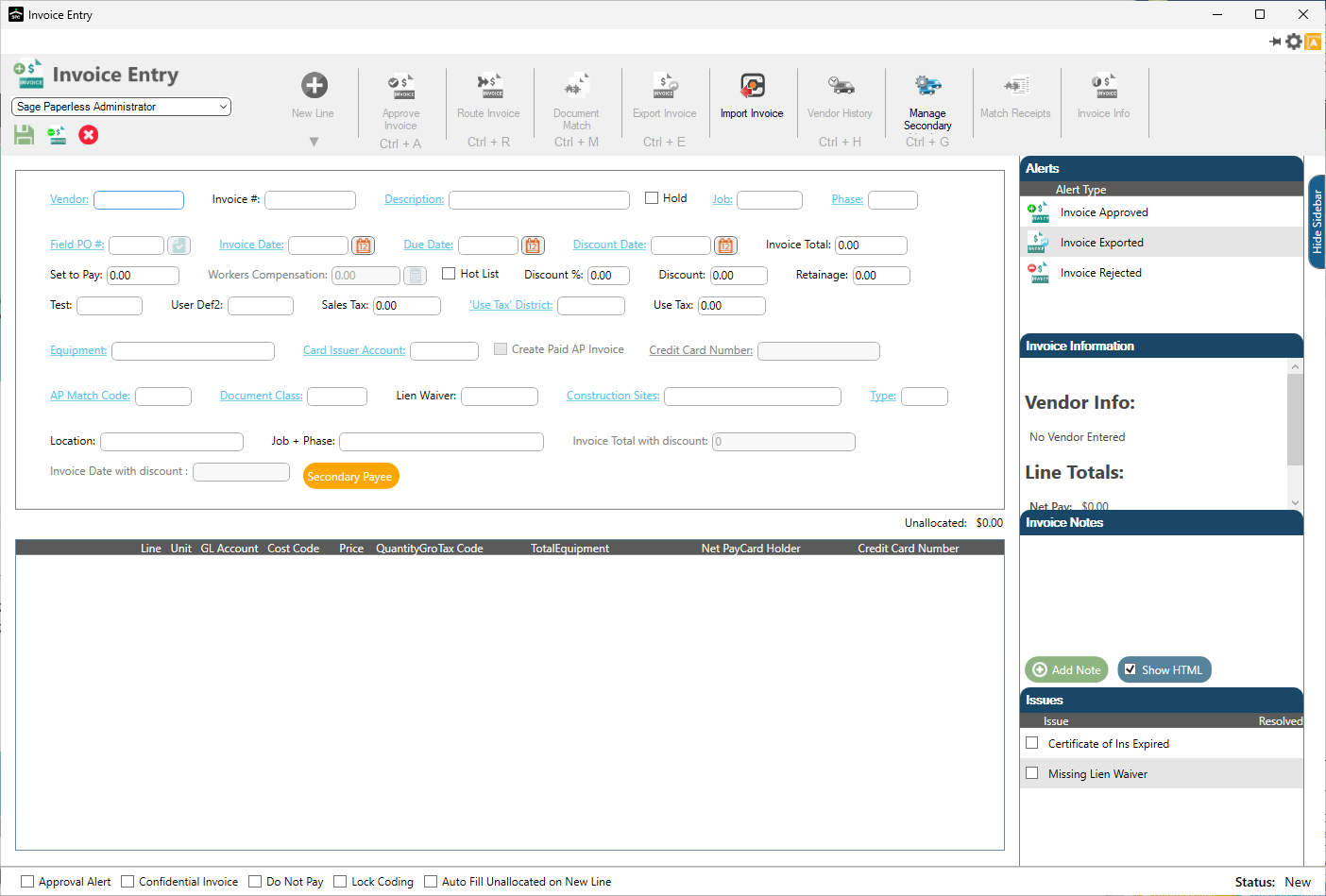Screen dimensions: 1326x896
Task: Open the Invoice Date calendar picker
Action: coord(363,245)
